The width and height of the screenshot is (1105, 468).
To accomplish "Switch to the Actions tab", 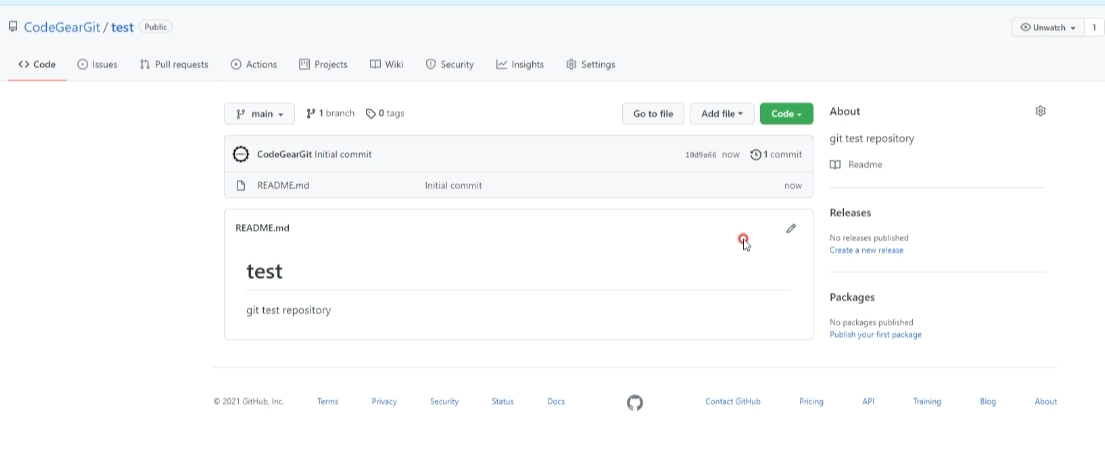I will pos(254,64).
